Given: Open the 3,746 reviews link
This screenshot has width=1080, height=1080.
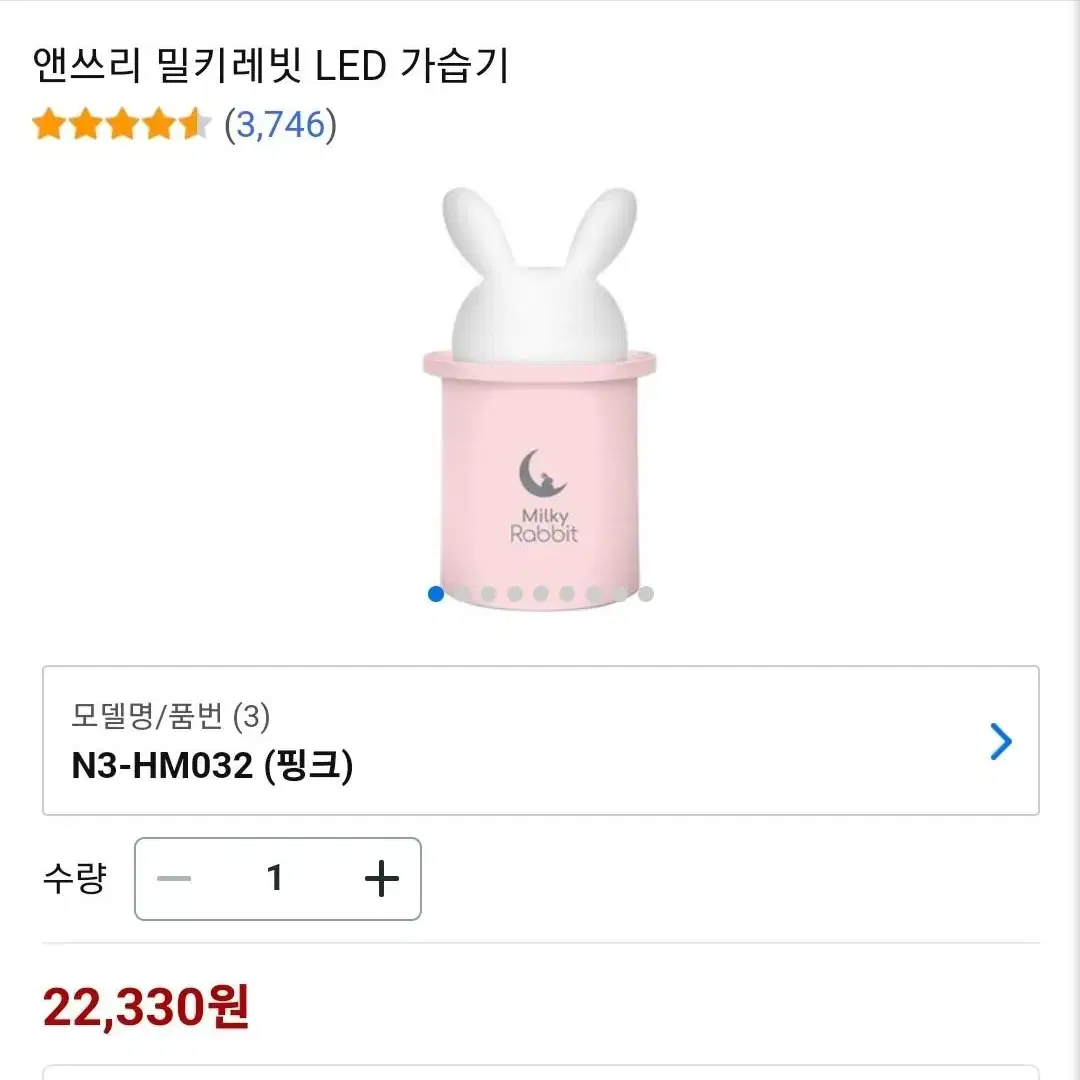Looking at the screenshot, I should [x=280, y=125].
